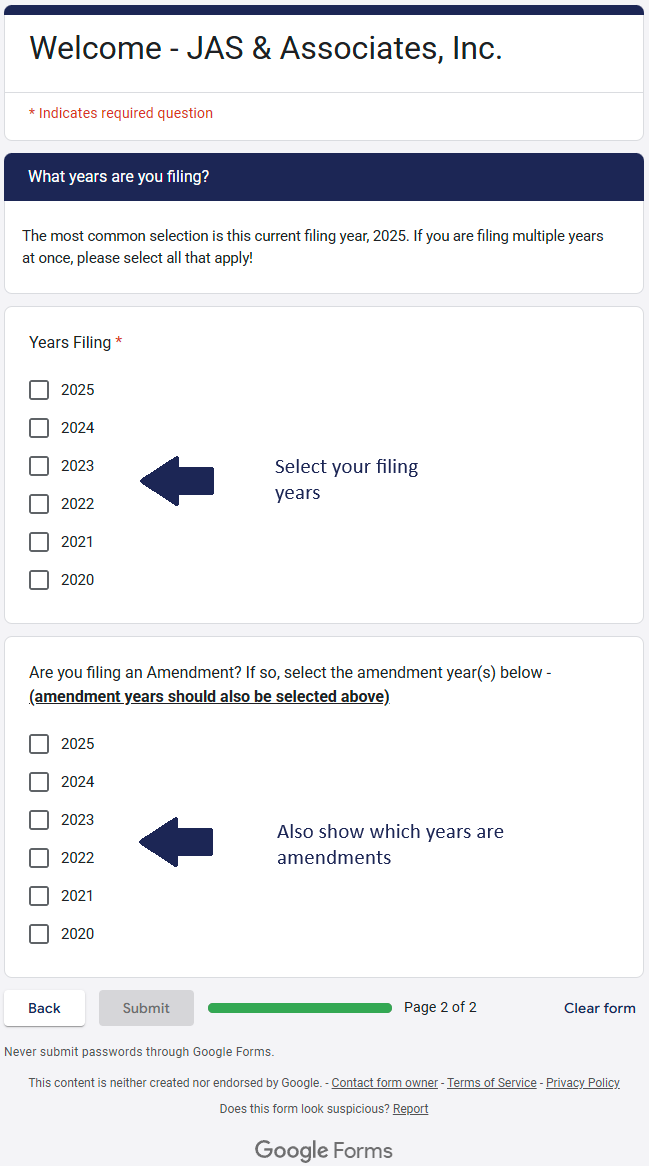Select 2023 as an amendment year
The height and width of the screenshot is (1166, 649).
point(39,820)
